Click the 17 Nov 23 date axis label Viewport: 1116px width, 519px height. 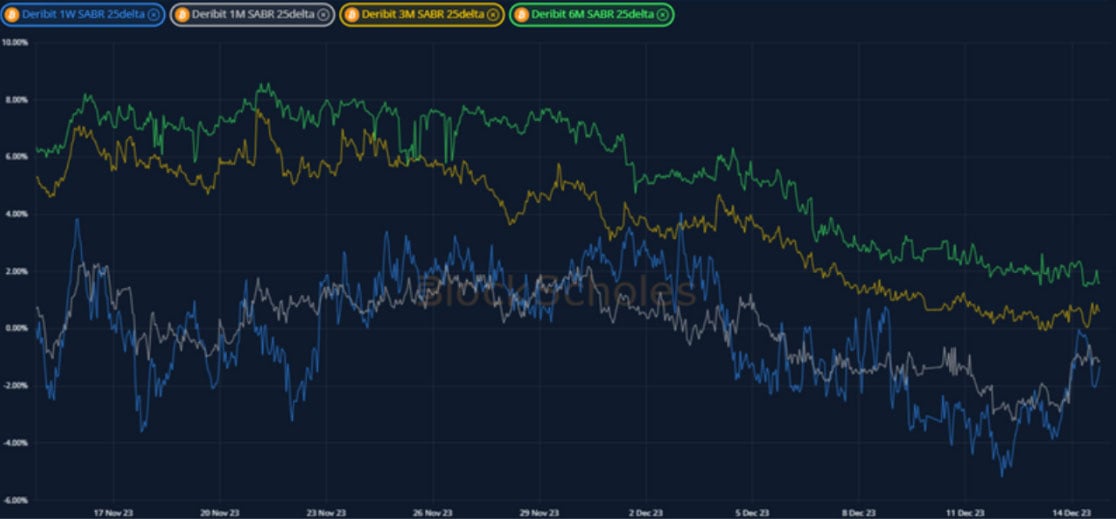[x=113, y=512]
